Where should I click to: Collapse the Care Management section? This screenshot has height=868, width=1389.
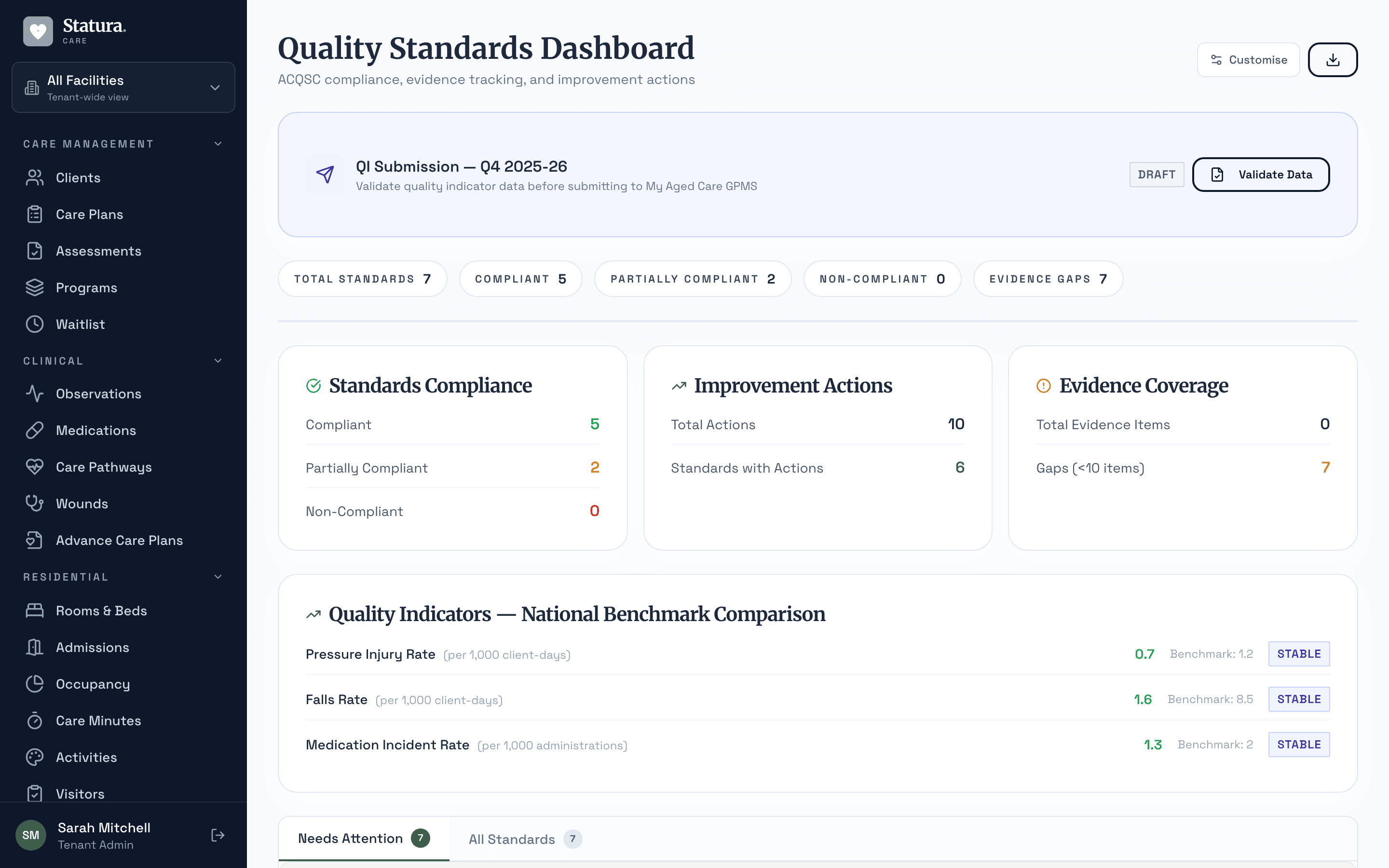[218, 144]
